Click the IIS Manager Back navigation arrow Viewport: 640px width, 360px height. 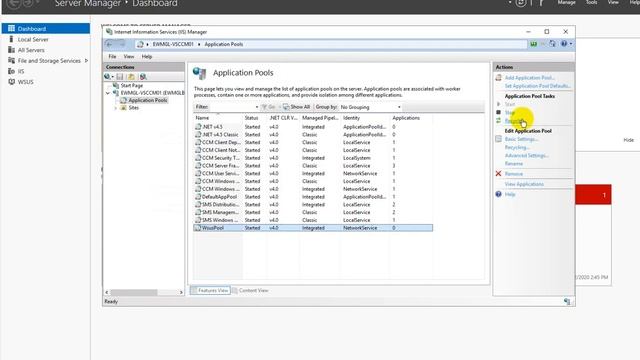(x=109, y=44)
